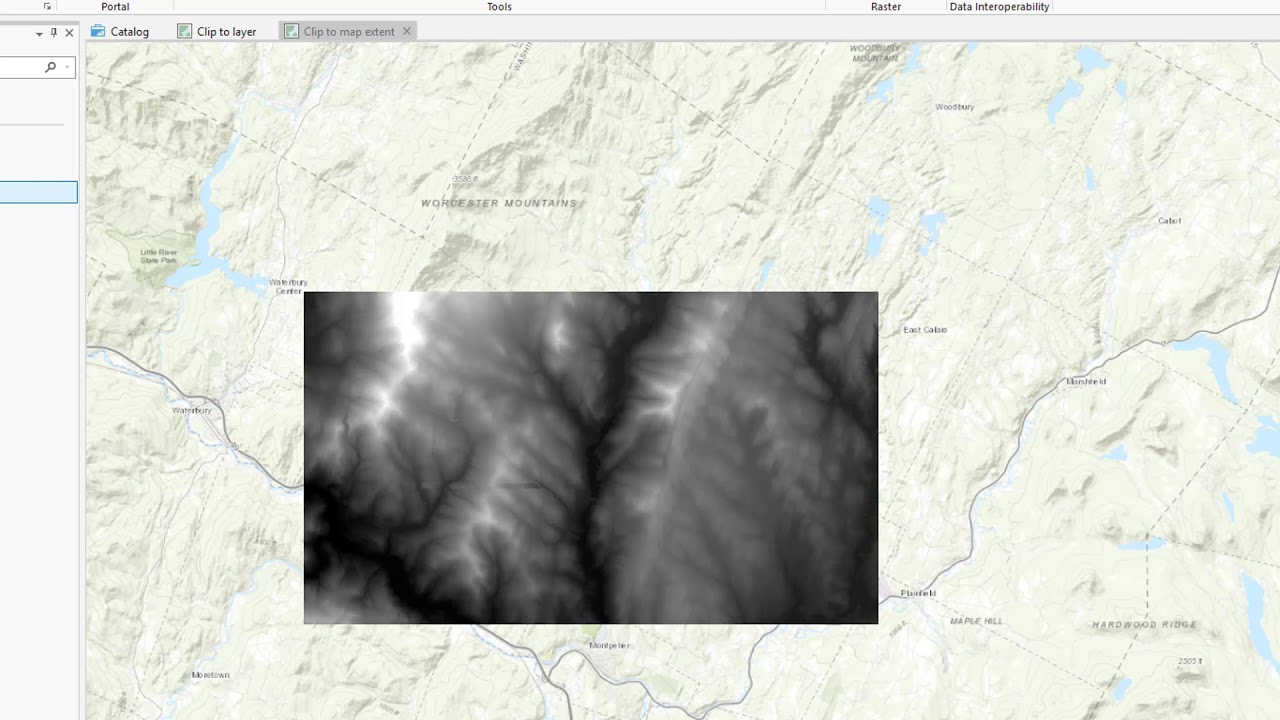The height and width of the screenshot is (720, 1280).
Task: Switch to the Catalog view tab
Action: pos(120,31)
